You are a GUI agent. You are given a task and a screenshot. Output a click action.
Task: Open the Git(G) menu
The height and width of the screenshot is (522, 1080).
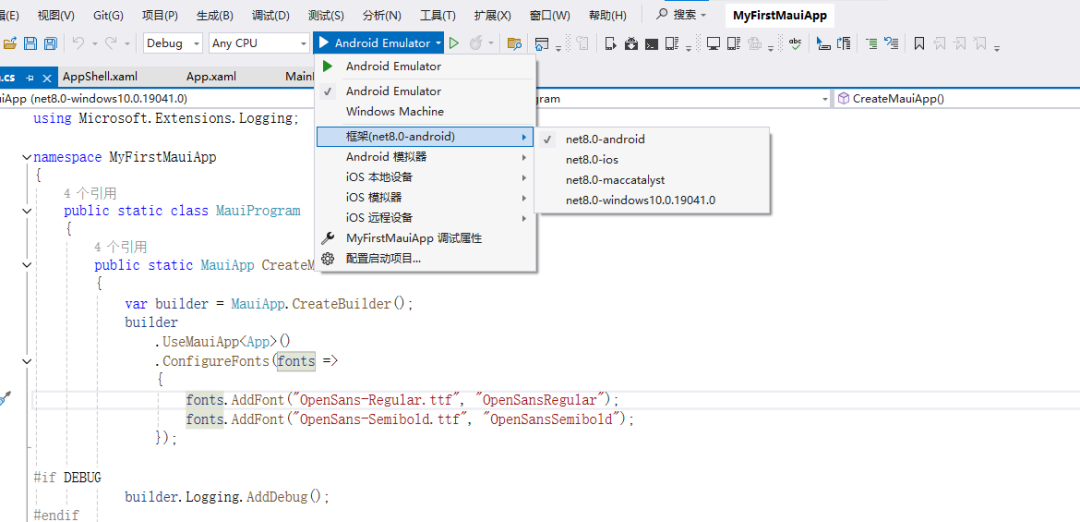pyautogui.click(x=108, y=15)
